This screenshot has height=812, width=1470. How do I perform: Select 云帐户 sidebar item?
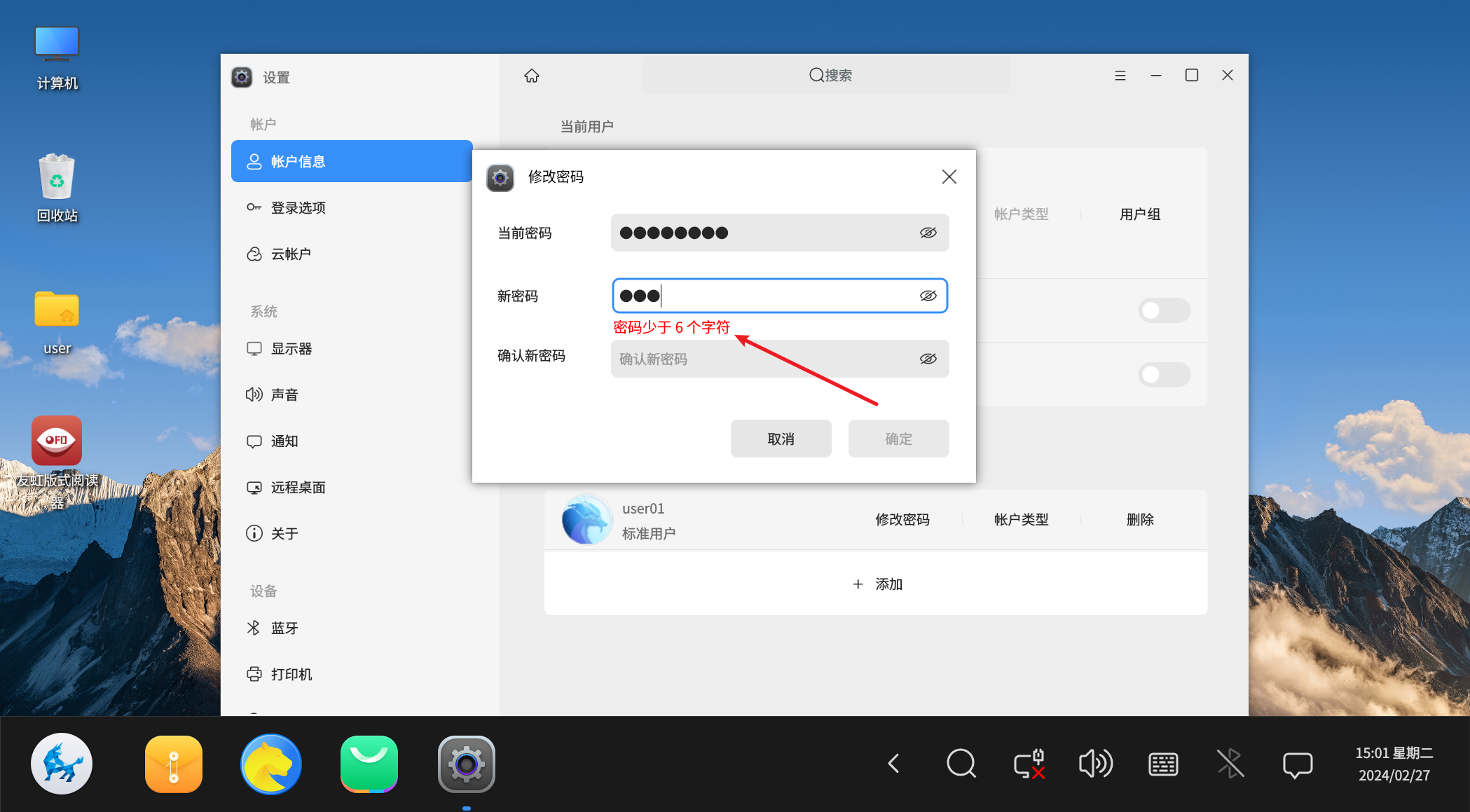point(291,254)
